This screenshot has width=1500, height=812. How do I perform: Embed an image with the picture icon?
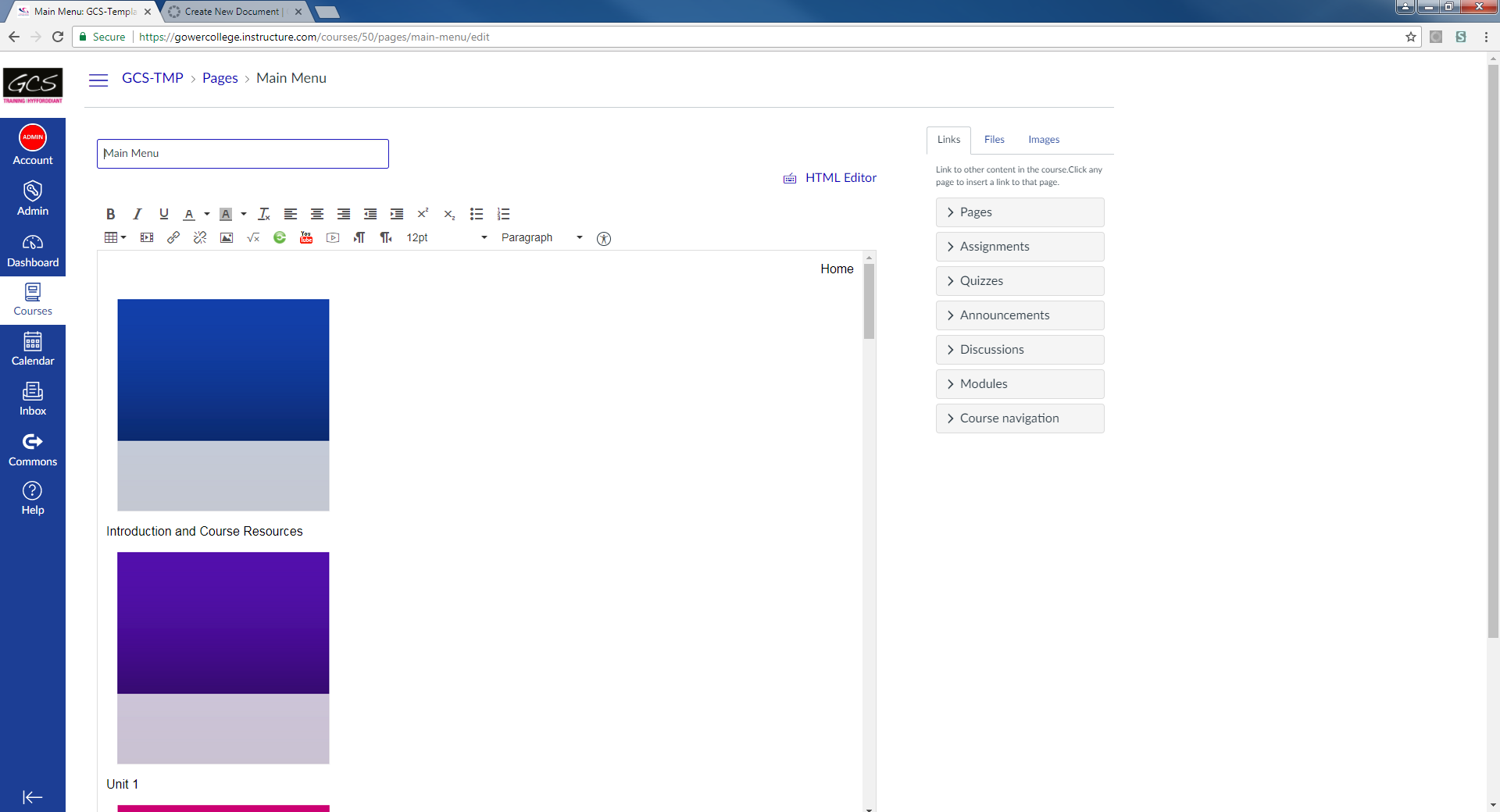pos(227,237)
